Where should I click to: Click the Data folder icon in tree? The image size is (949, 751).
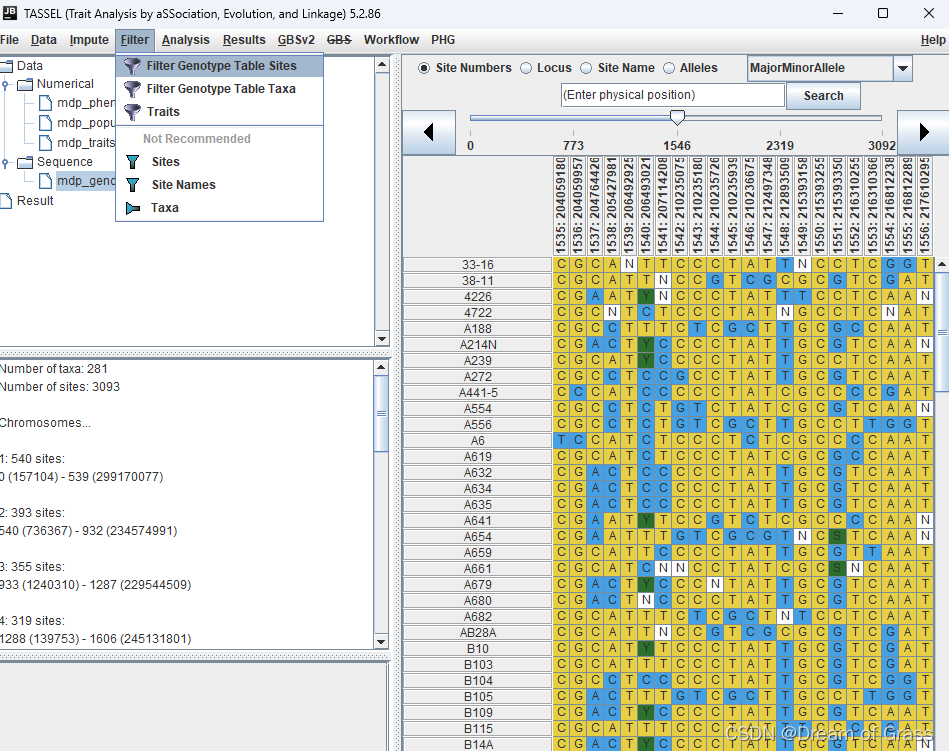coord(7,65)
